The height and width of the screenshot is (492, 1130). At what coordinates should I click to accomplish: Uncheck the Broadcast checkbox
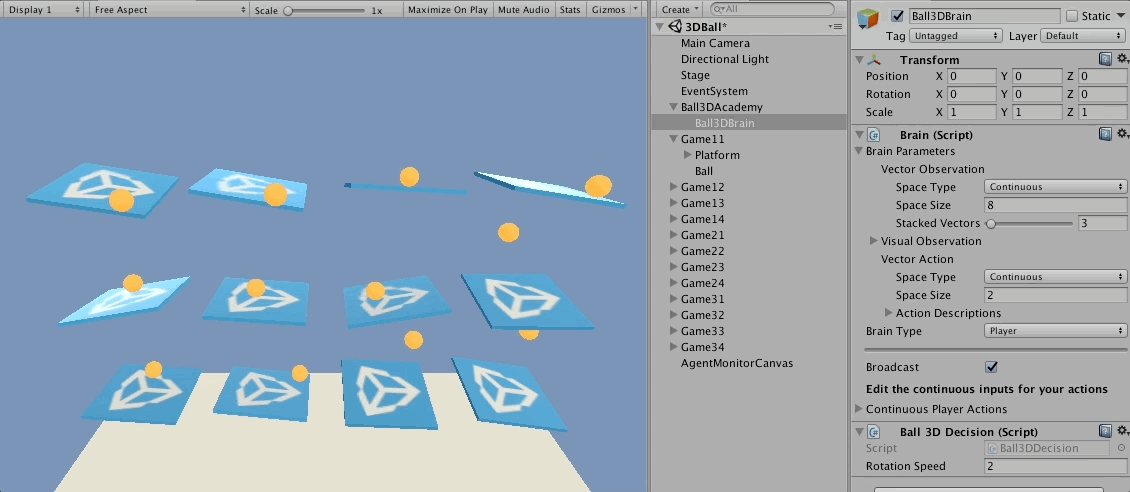click(x=992, y=367)
